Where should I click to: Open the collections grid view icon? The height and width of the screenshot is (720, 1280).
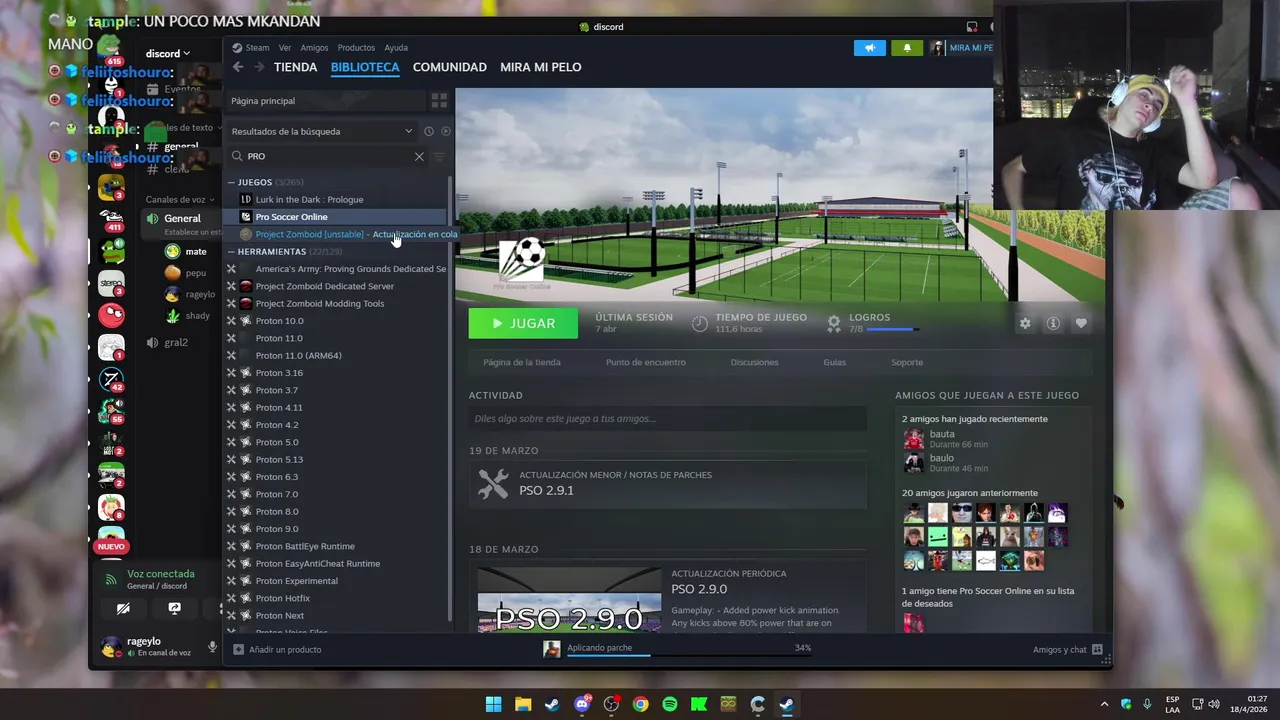pos(439,101)
